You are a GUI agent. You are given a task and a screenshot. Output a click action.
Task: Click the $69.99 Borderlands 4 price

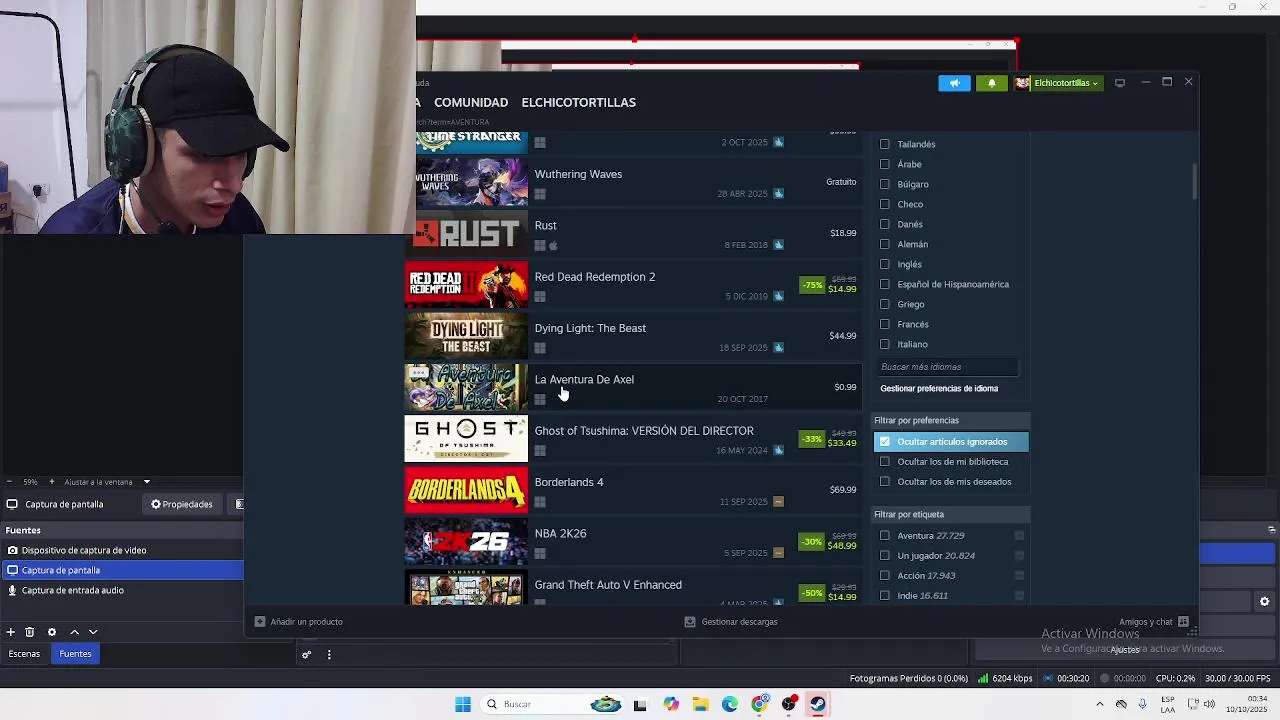point(843,490)
